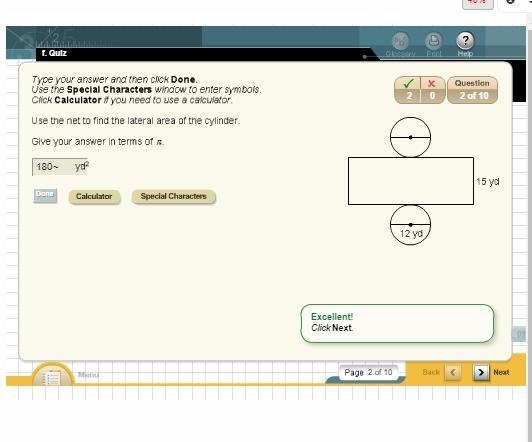Open the Calculator
The image size is (532, 442).
click(x=94, y=196)
